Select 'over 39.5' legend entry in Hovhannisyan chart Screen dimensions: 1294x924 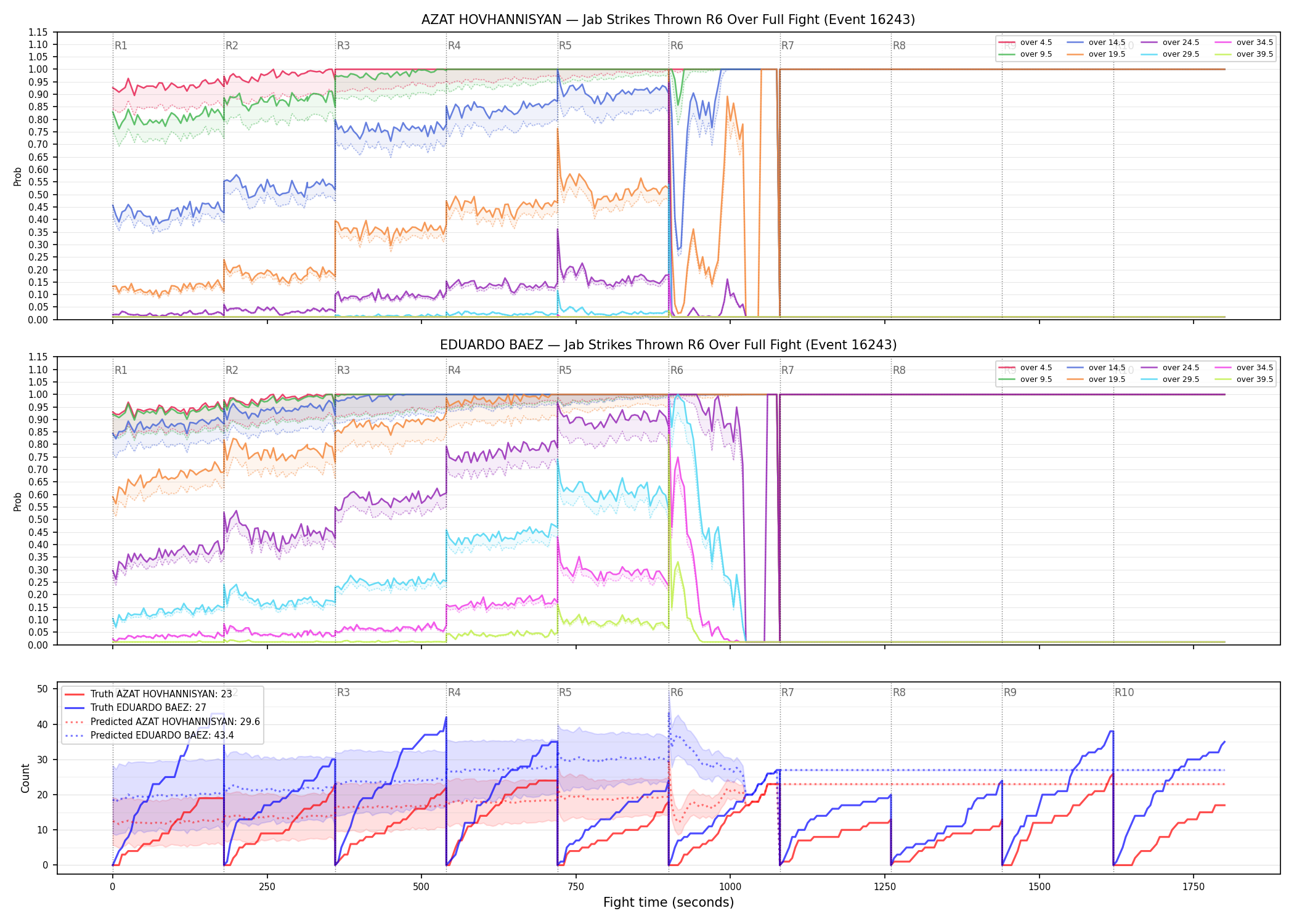[x=1243, y=54]
